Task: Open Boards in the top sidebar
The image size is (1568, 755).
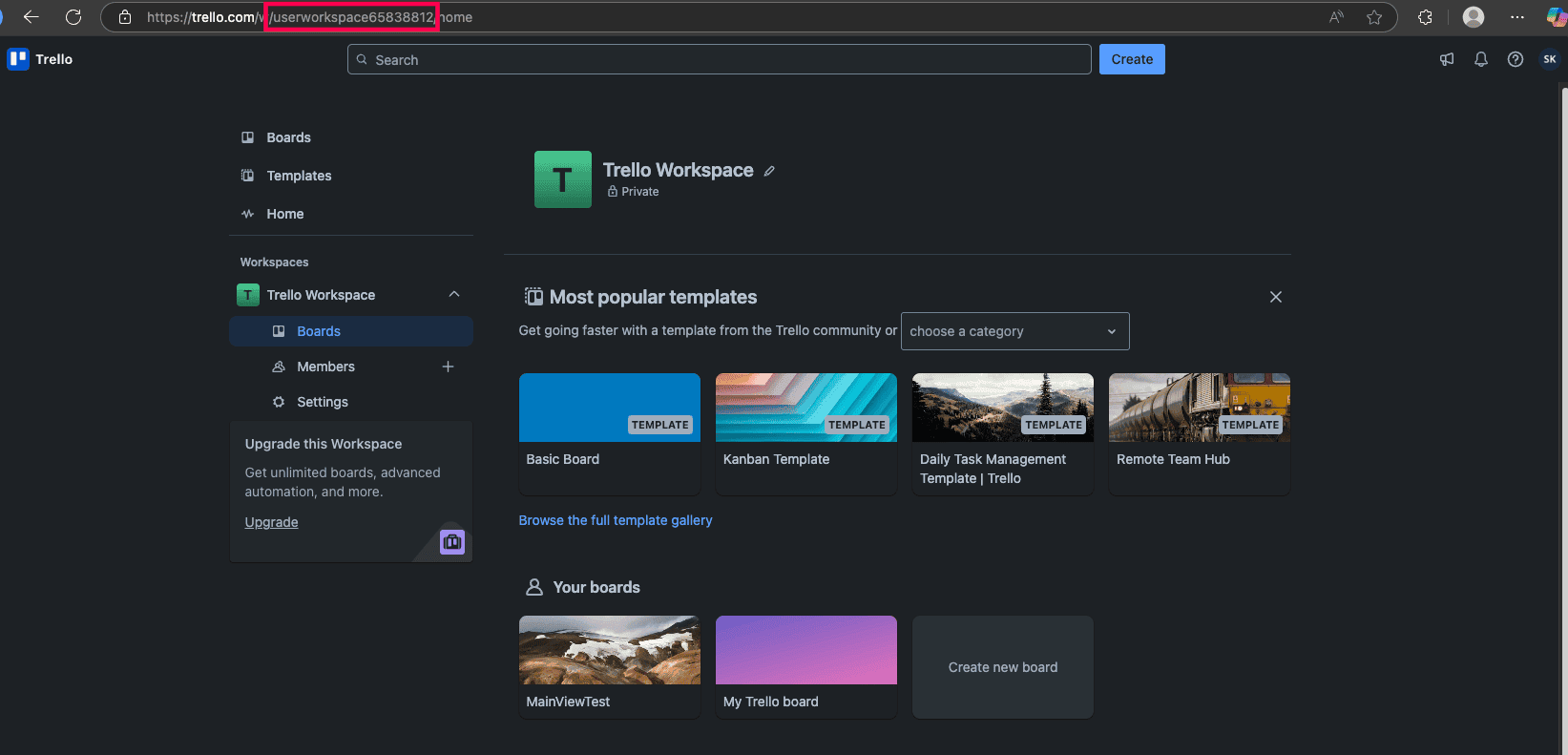Action: [x=351, y=137]
